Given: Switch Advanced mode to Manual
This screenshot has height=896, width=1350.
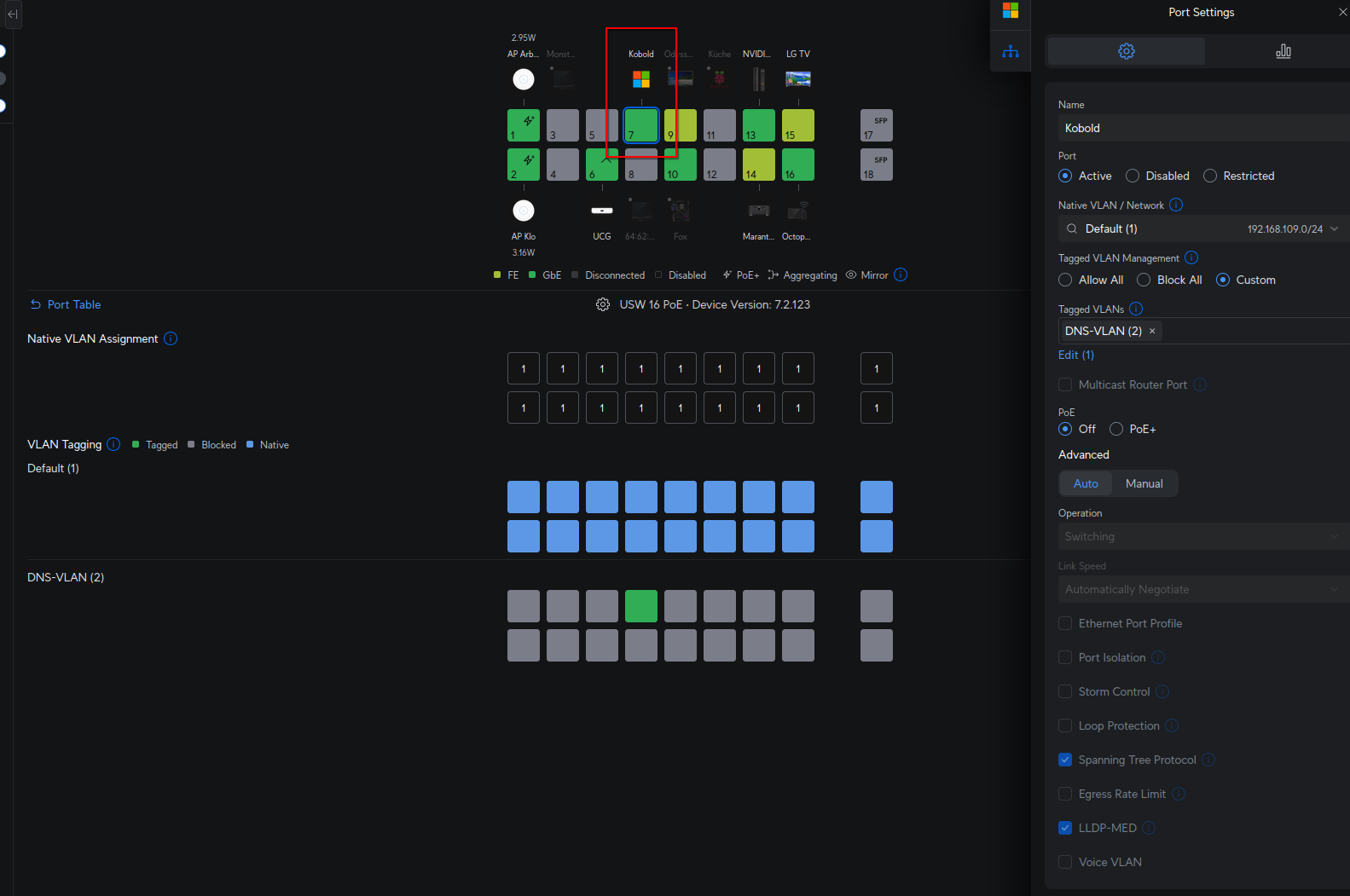Looking at the screenshot, I should click(x=1144, y=483).
